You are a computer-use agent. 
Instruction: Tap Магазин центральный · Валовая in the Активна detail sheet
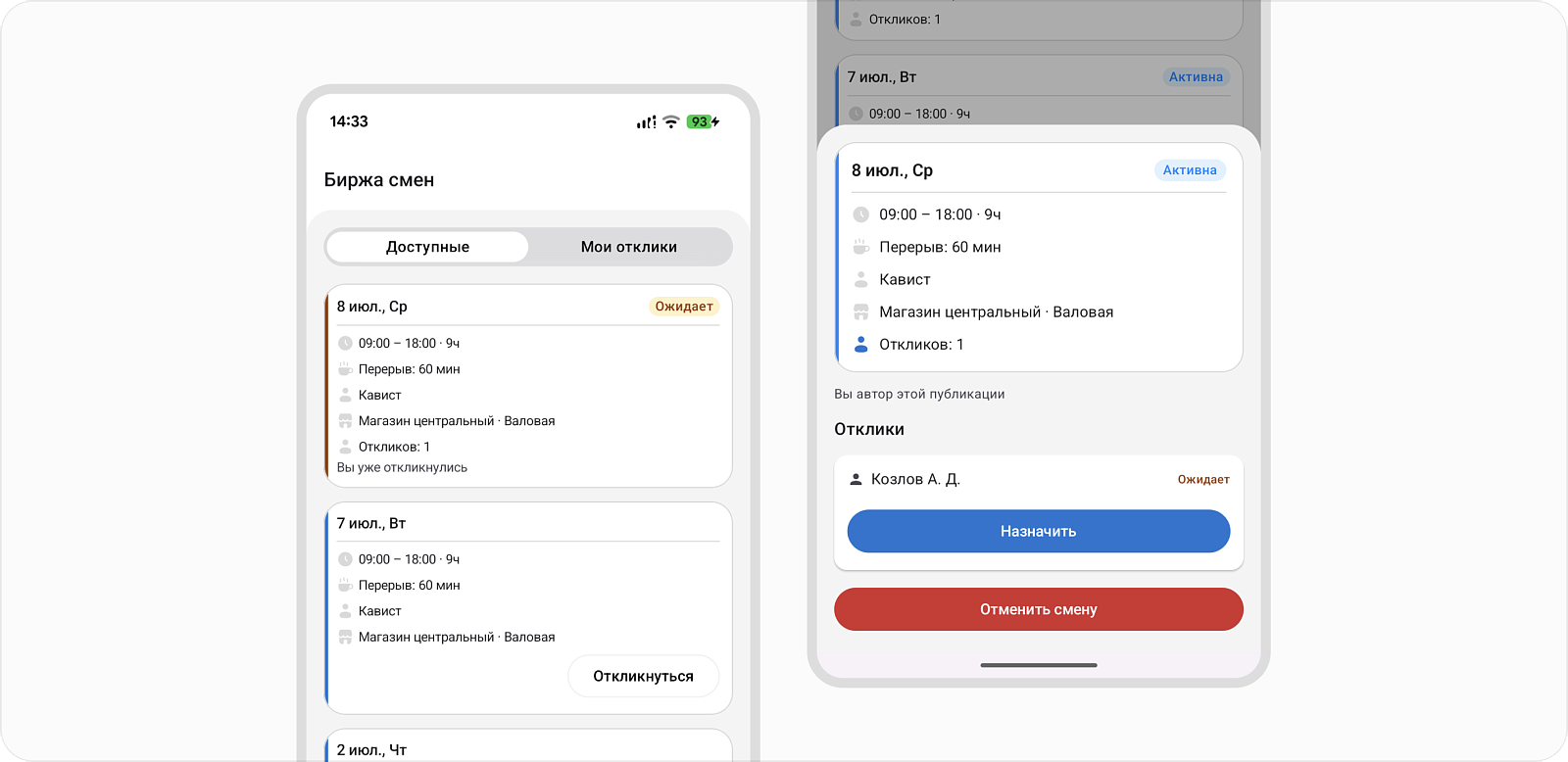click(x=996, y=311)
